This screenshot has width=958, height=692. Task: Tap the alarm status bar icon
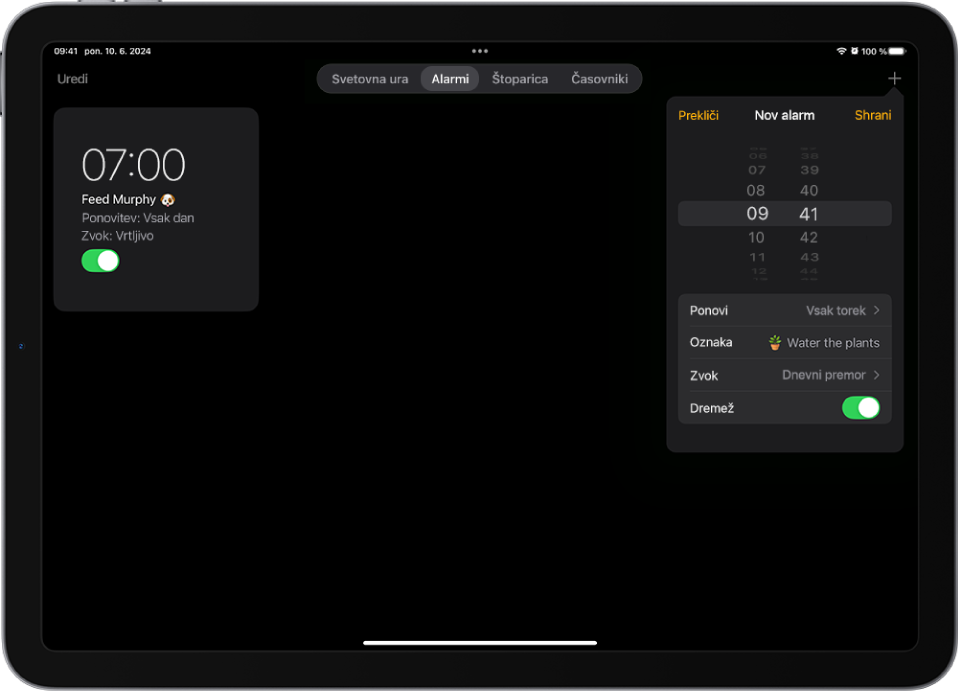854,51
